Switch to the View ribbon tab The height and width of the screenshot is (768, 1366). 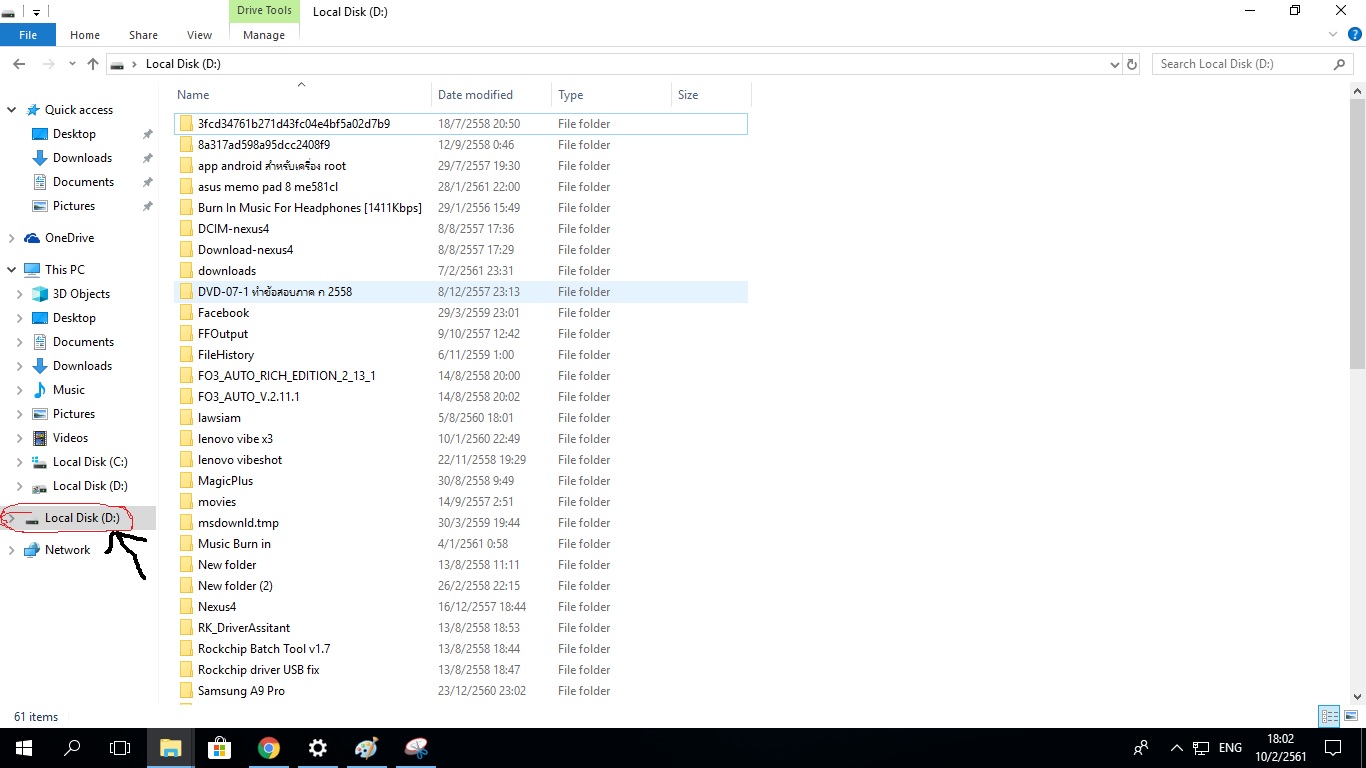(x=200, y=35)
